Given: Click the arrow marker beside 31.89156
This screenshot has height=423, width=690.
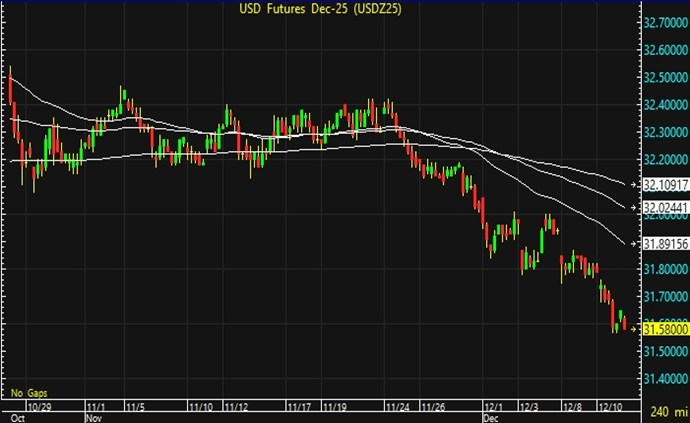Looking at the screenshot, I should click(633, 243).
